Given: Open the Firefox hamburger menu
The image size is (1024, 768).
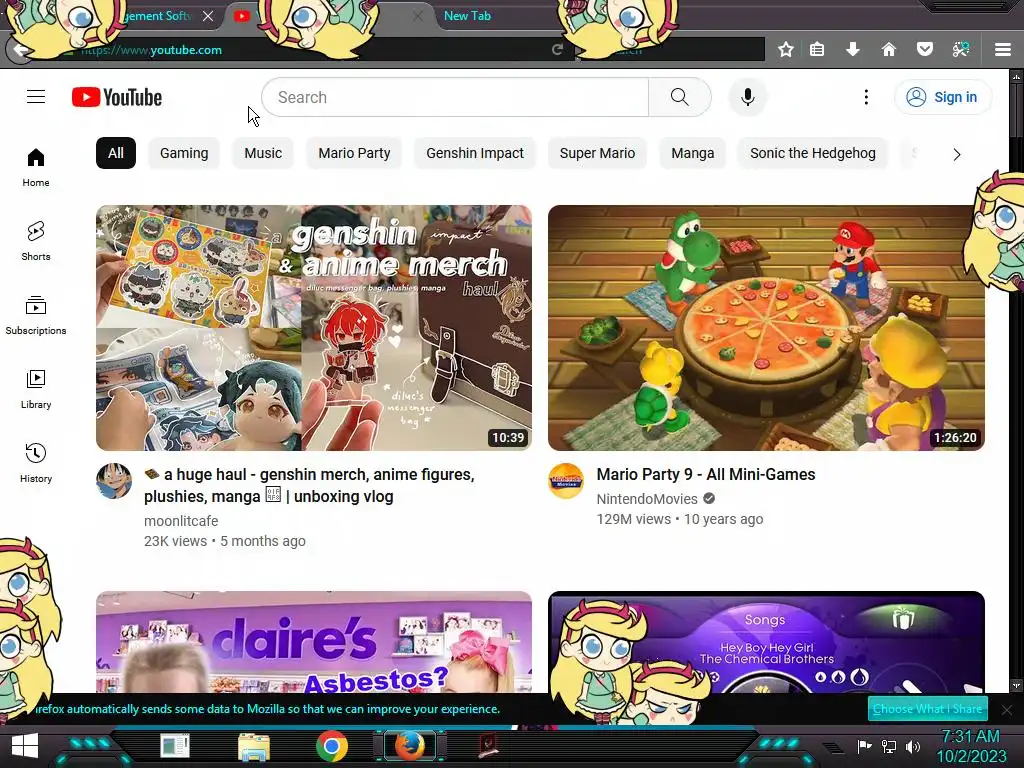Looking at the screenshot, I should click(x=1003, y=50).
